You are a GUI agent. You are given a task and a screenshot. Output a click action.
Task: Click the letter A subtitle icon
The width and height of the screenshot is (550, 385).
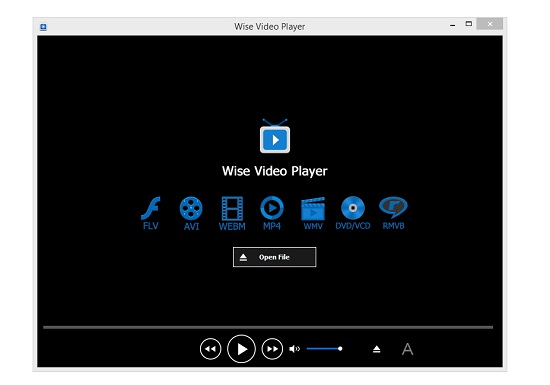click(x=407, y=349)
